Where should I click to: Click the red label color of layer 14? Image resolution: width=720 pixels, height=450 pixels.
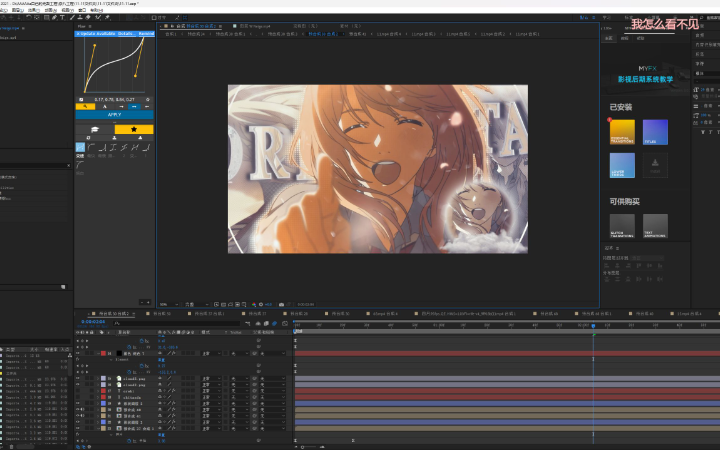(103, 354)
